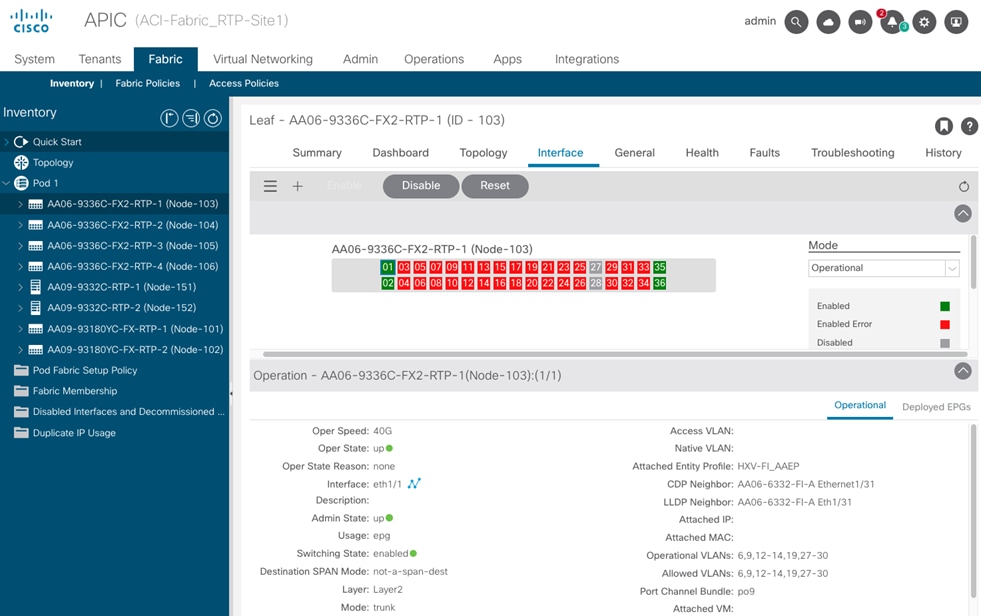The image size is (981, 616).
Task: Click the refresh icon in the Inventory panel
Action: coord(211,118)
